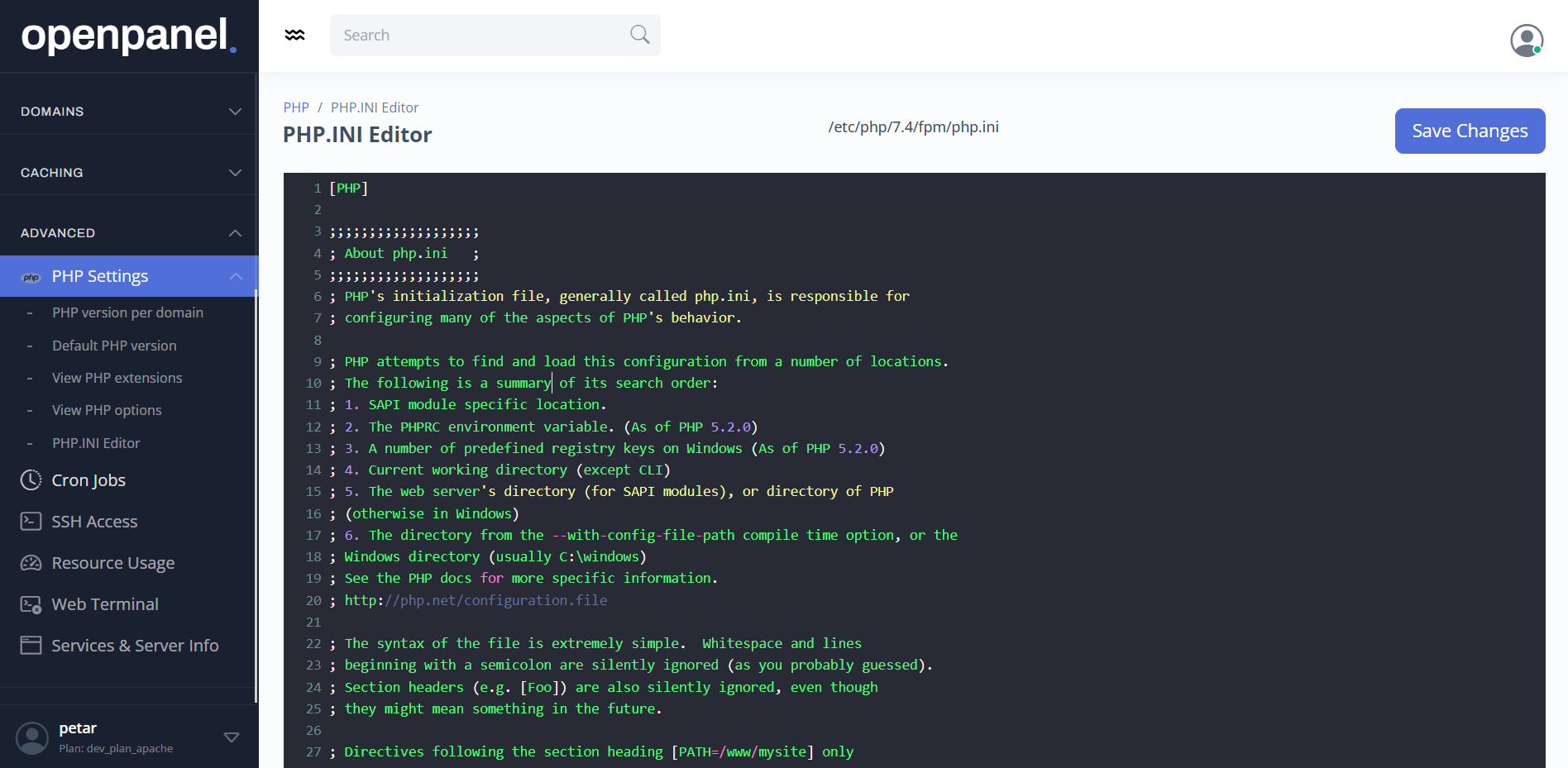
Task: Click the Resource Usage gauge icon
Action: (x=31, y=563)
